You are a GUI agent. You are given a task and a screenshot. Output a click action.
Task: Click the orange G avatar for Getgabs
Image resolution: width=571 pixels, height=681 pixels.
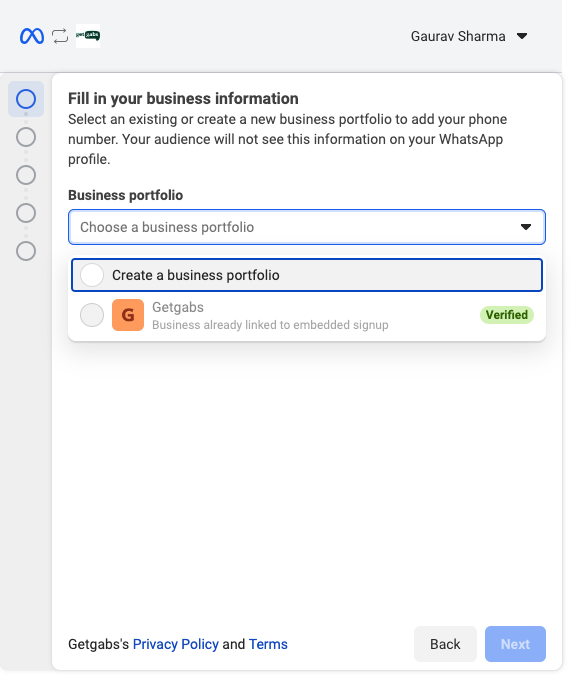coord(128,315)
